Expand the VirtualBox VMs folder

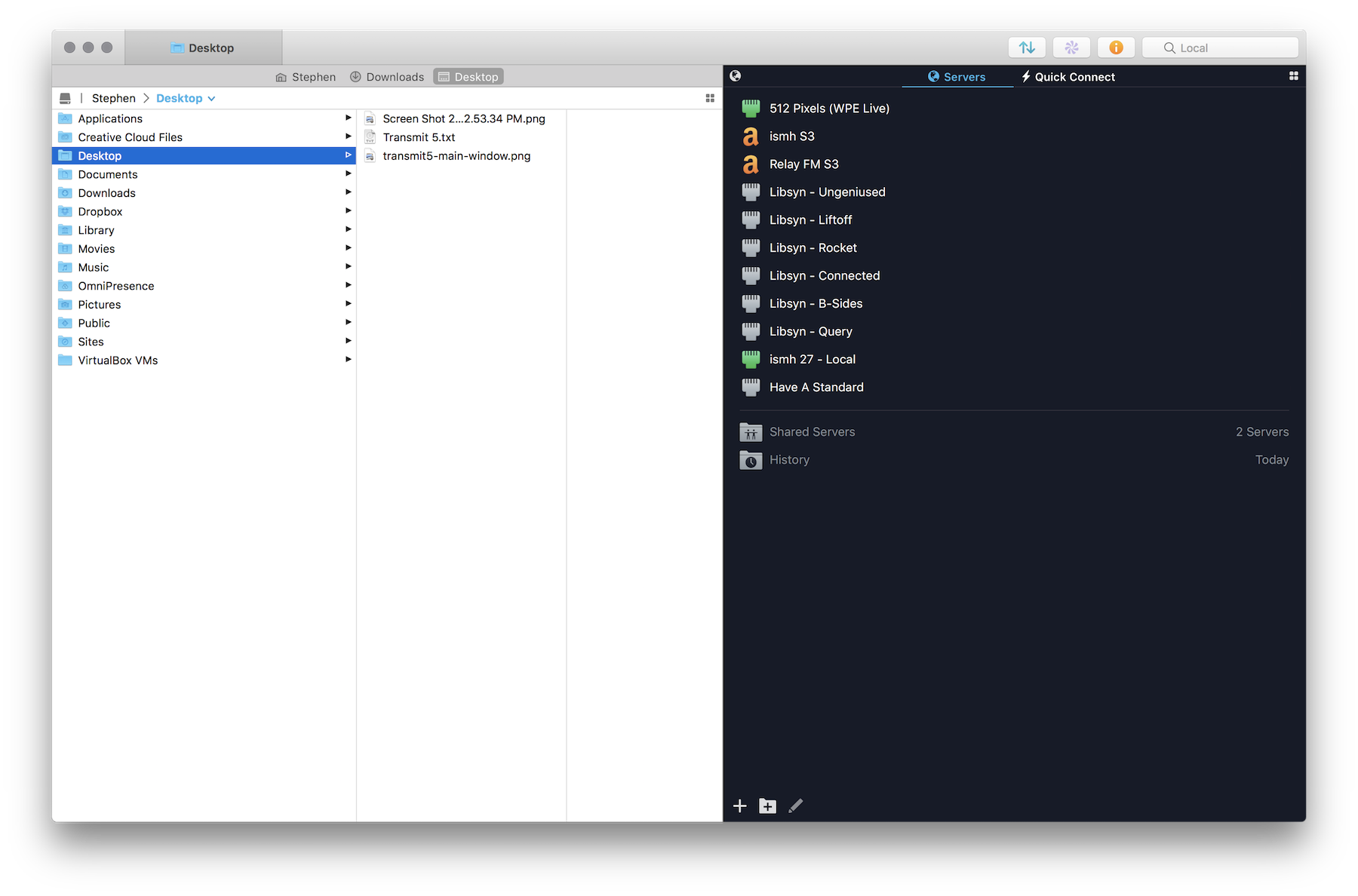(348, 360)
